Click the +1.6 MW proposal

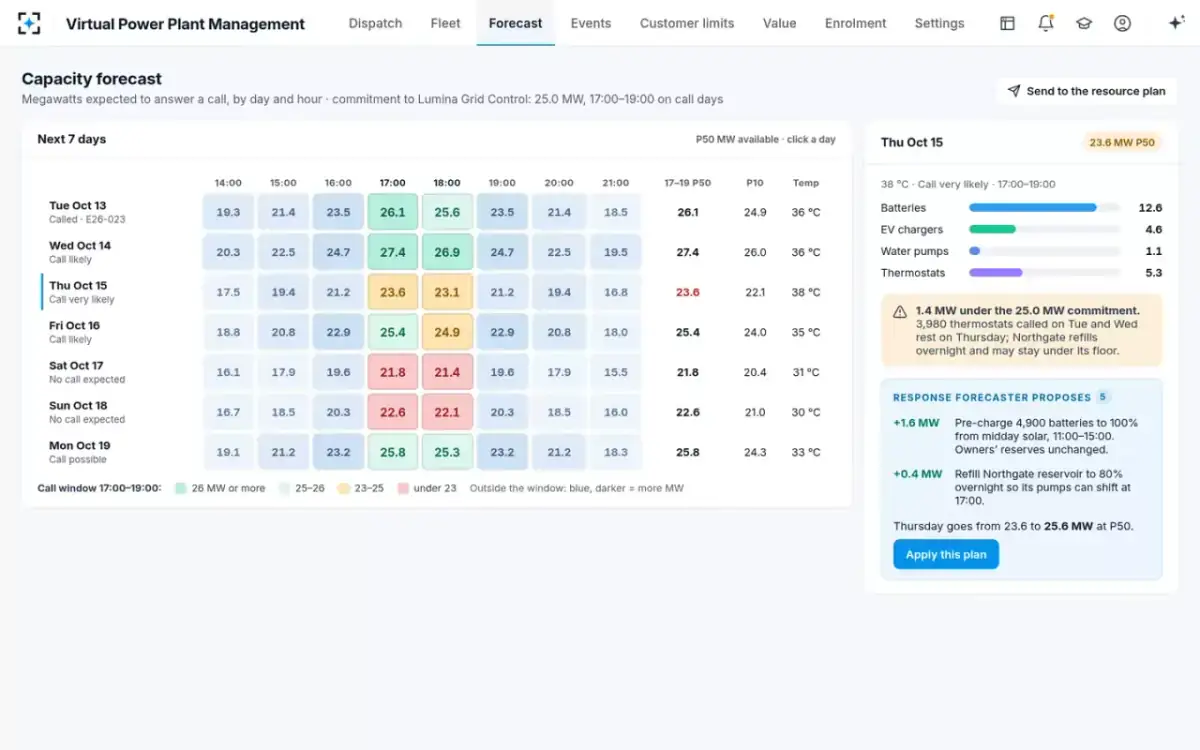[1022, 437]
